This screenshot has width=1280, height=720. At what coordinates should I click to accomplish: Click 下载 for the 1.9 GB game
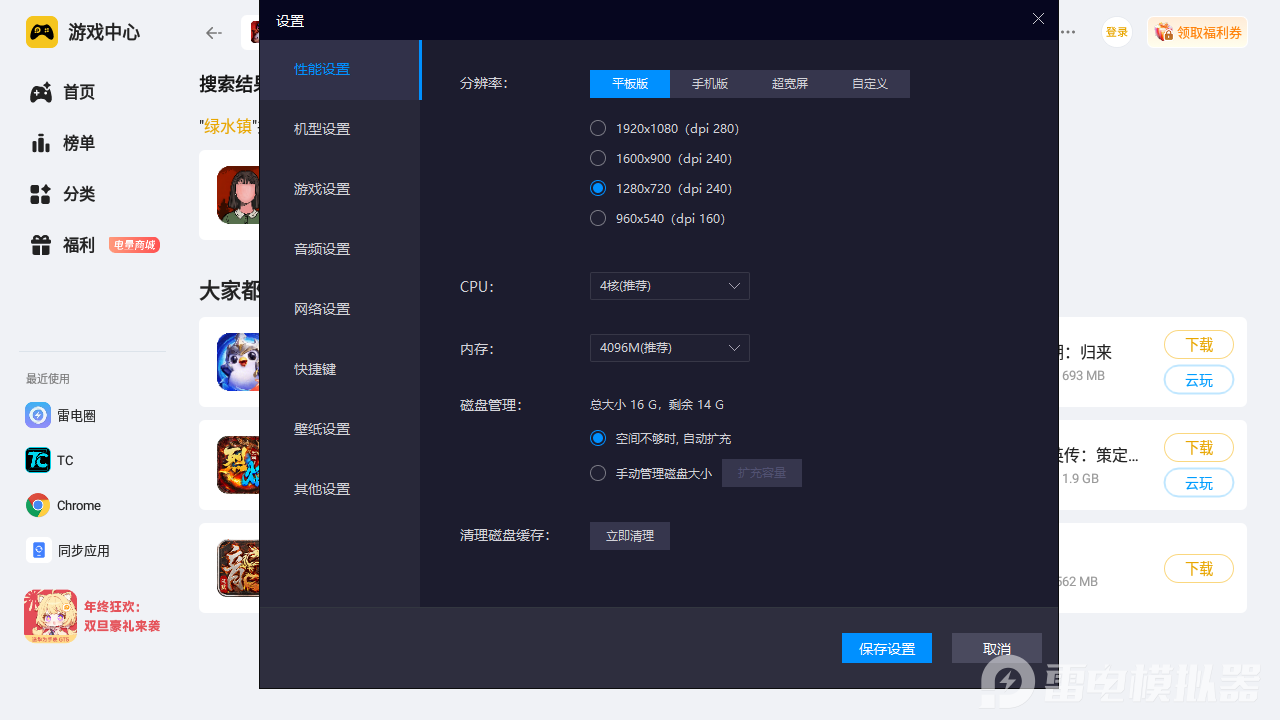pyautogui.click(x=1199, y=448)
